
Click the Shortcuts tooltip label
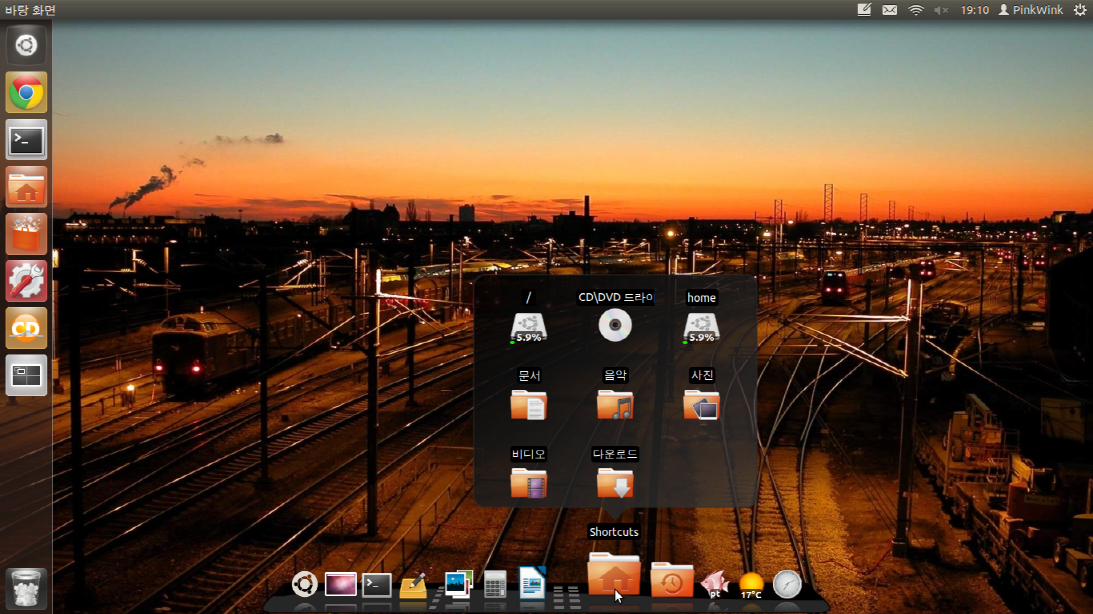pyautogui.click(x=614, y=532)
